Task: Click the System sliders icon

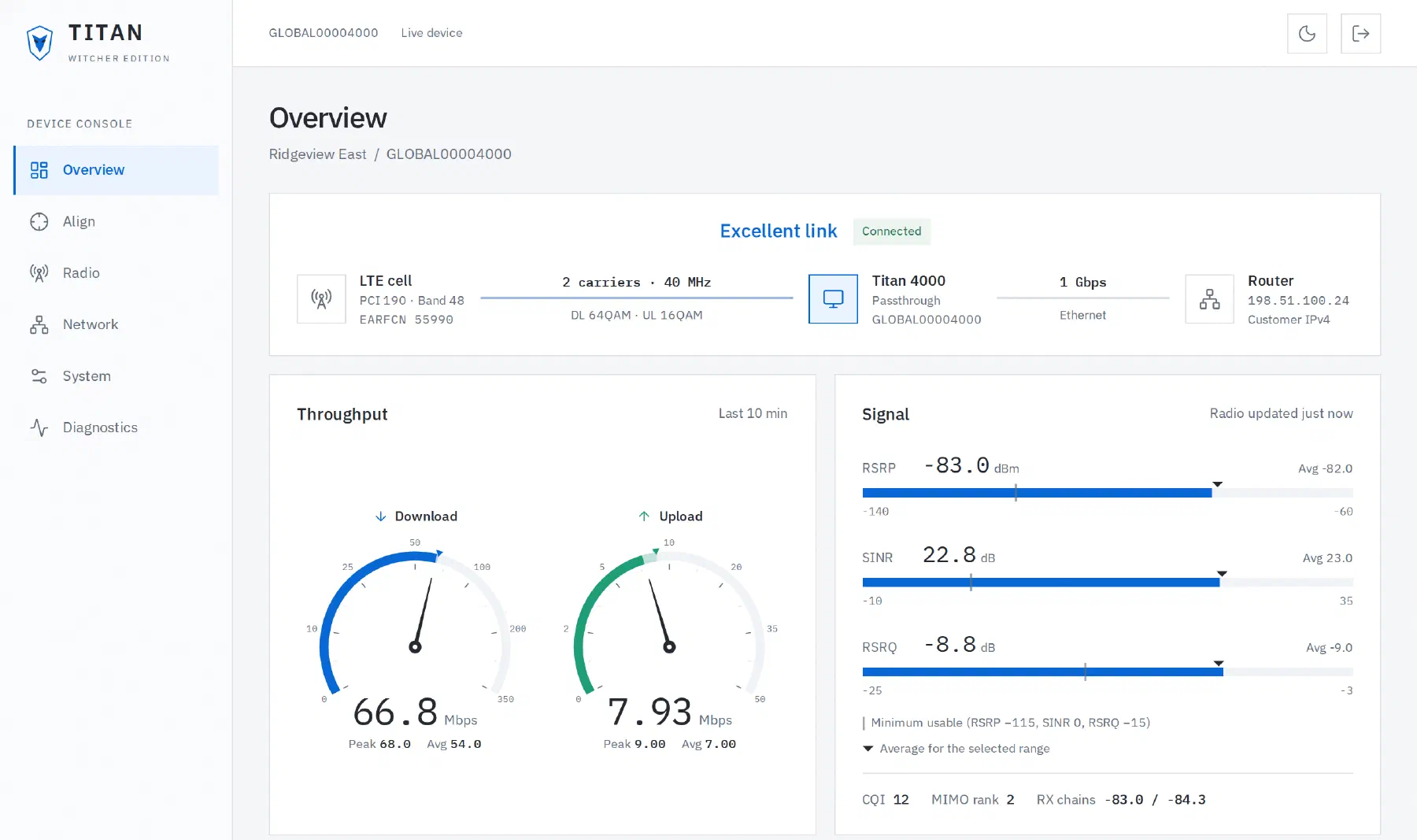Action: (39, 376)
